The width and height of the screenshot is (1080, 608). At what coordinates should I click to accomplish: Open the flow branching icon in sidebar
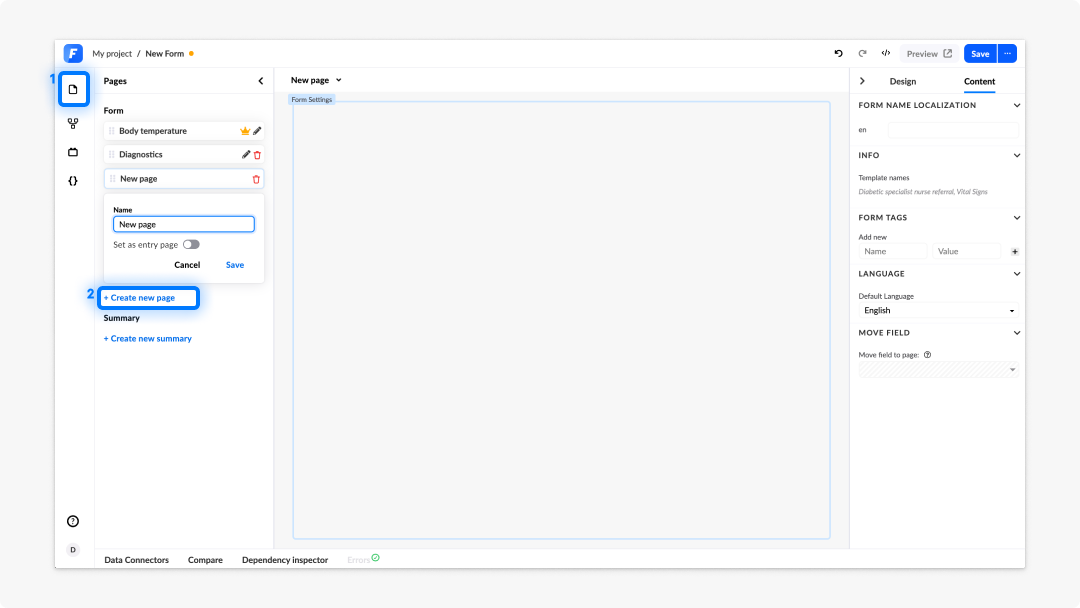(73, 123)
